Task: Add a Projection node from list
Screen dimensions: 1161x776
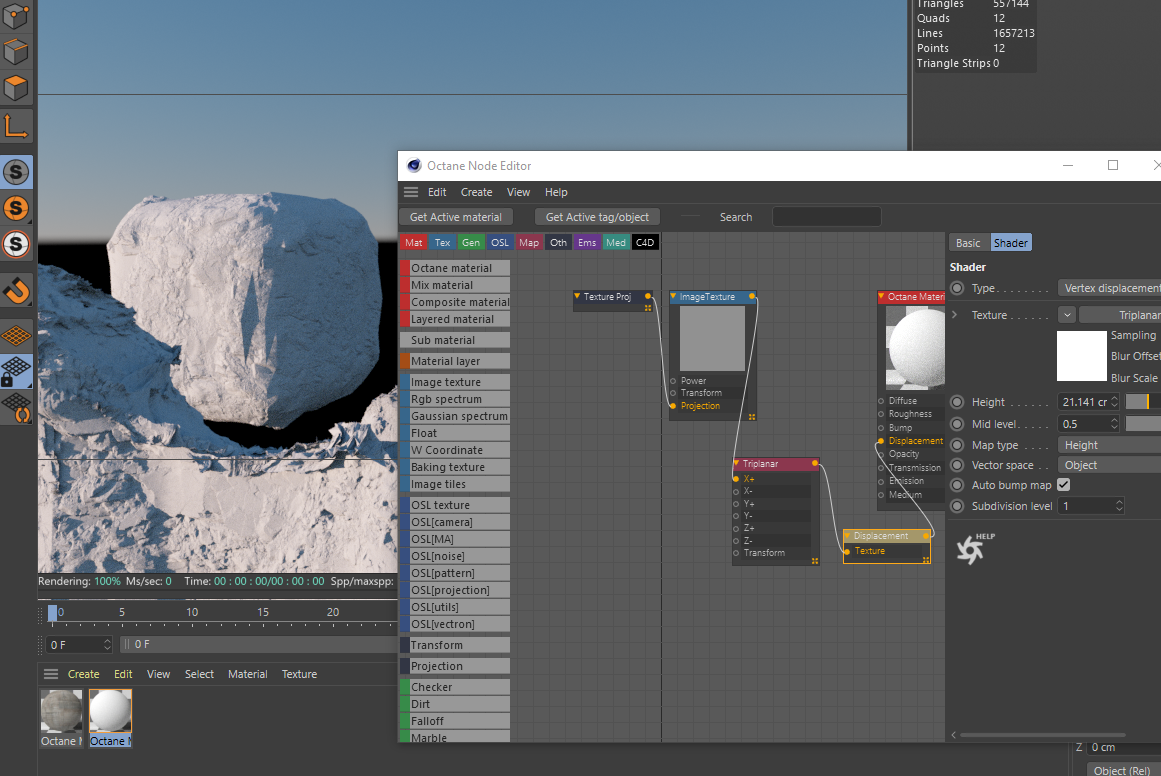Action: click(455, 666)
